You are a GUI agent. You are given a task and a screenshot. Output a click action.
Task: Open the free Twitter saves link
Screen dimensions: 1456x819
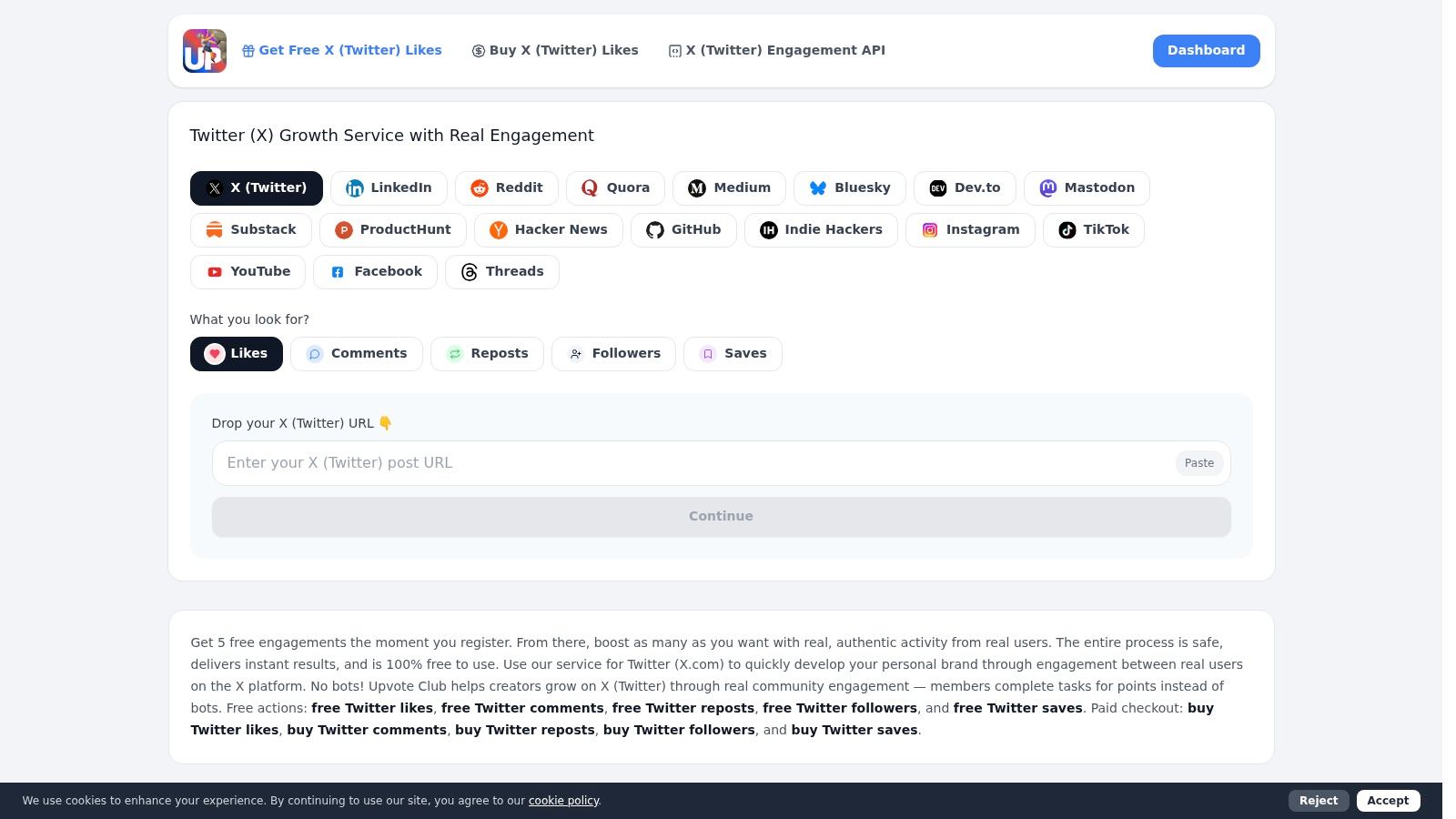1018,708
